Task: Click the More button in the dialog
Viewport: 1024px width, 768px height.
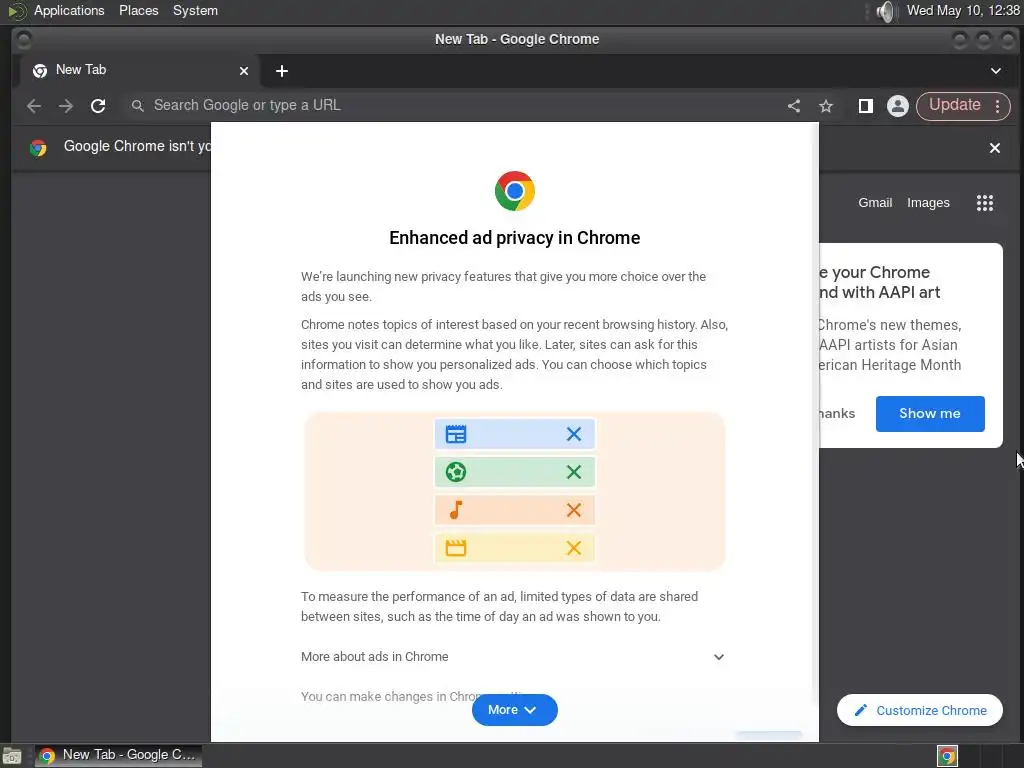Action: [x=515, y=710]
